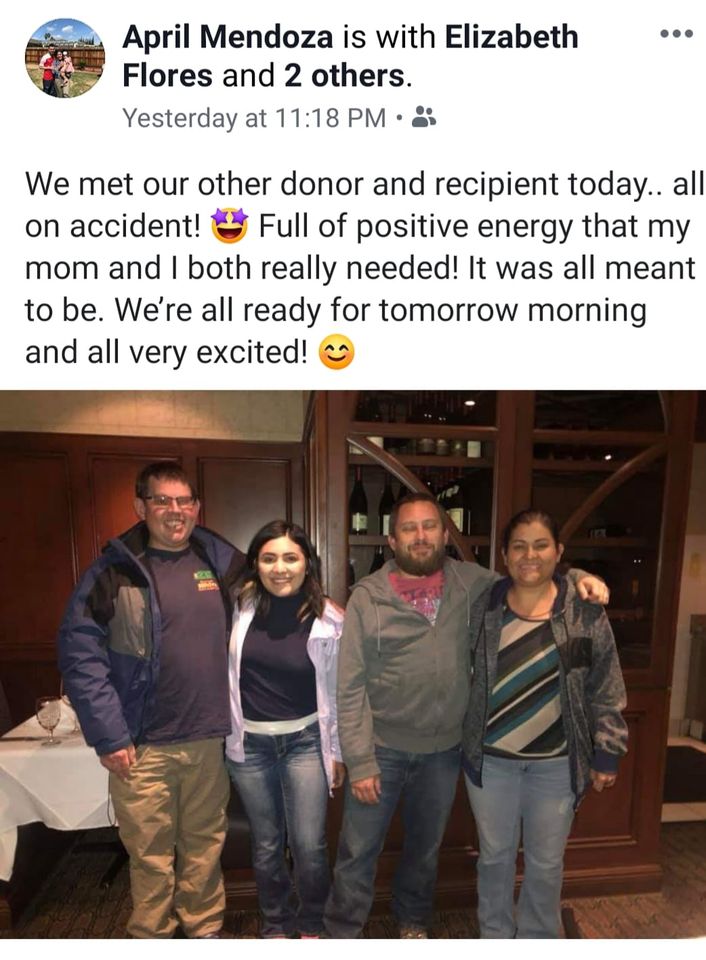Open the group photo in full view

[353, 664]
